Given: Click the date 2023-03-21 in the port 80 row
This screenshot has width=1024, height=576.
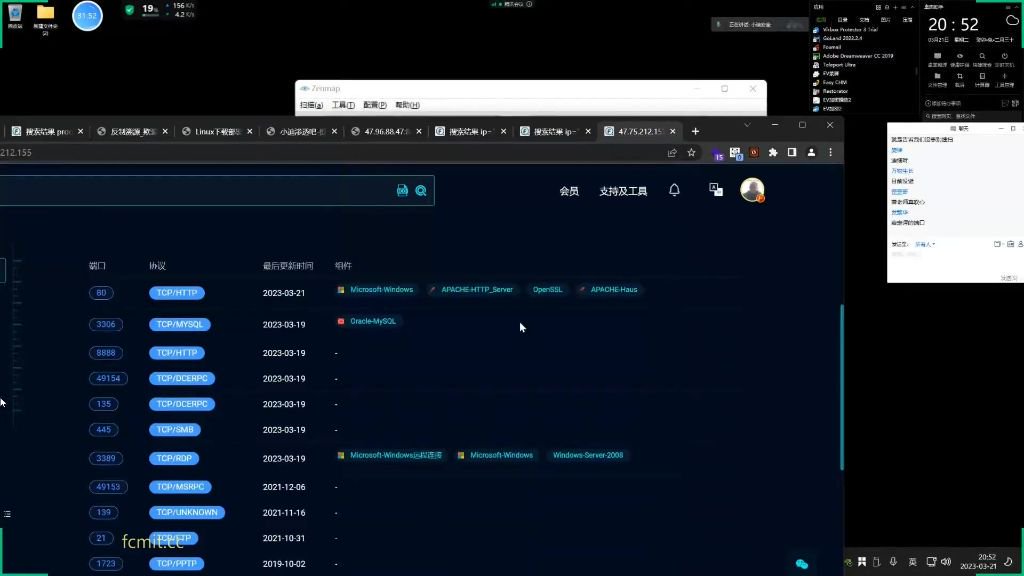Looking at the screenshot, I should pyautogui.click(x=283, y=293).
